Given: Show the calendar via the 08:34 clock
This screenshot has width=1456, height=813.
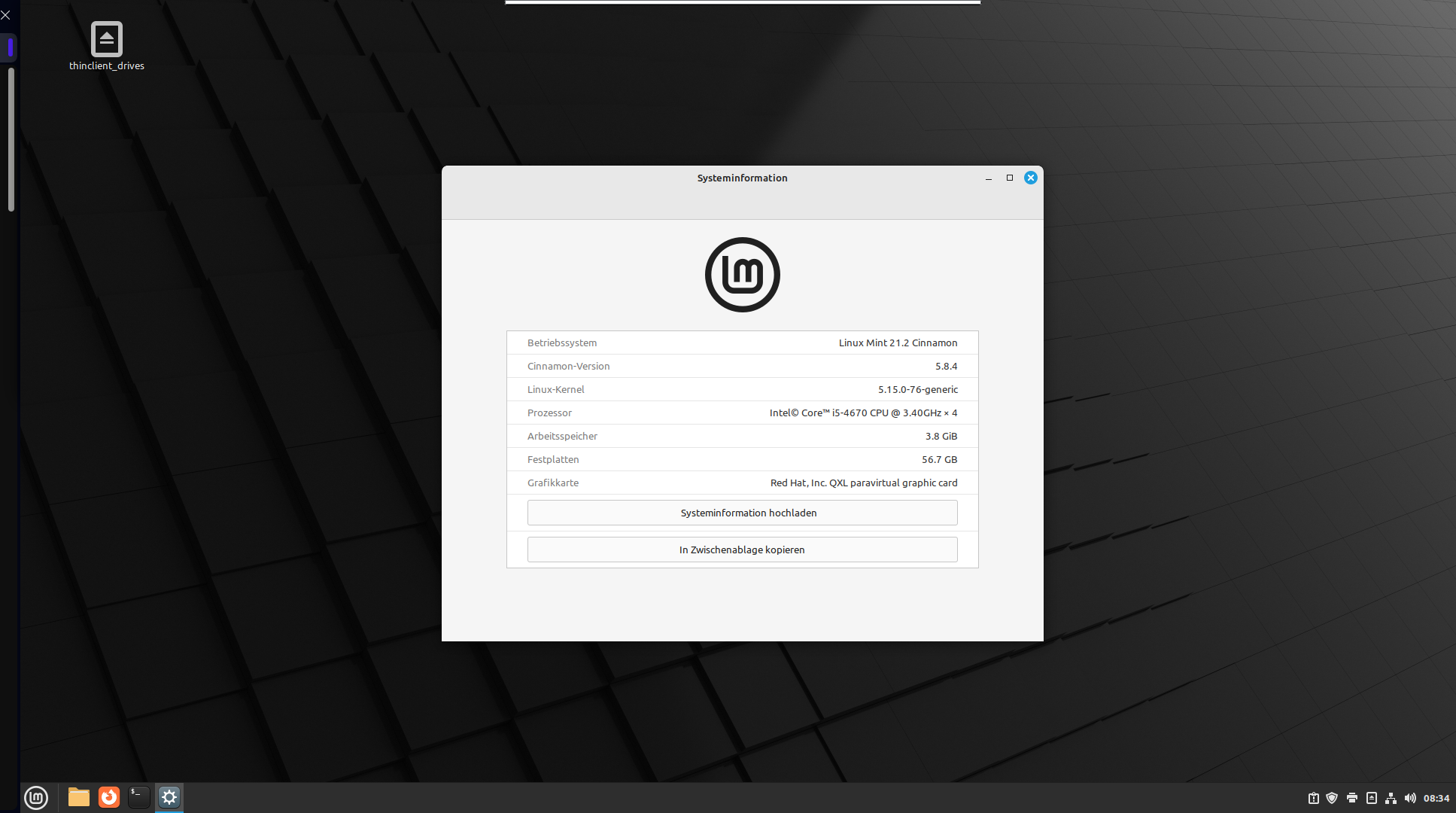Looking at the screenshot, I should [x=1436, y=798].
